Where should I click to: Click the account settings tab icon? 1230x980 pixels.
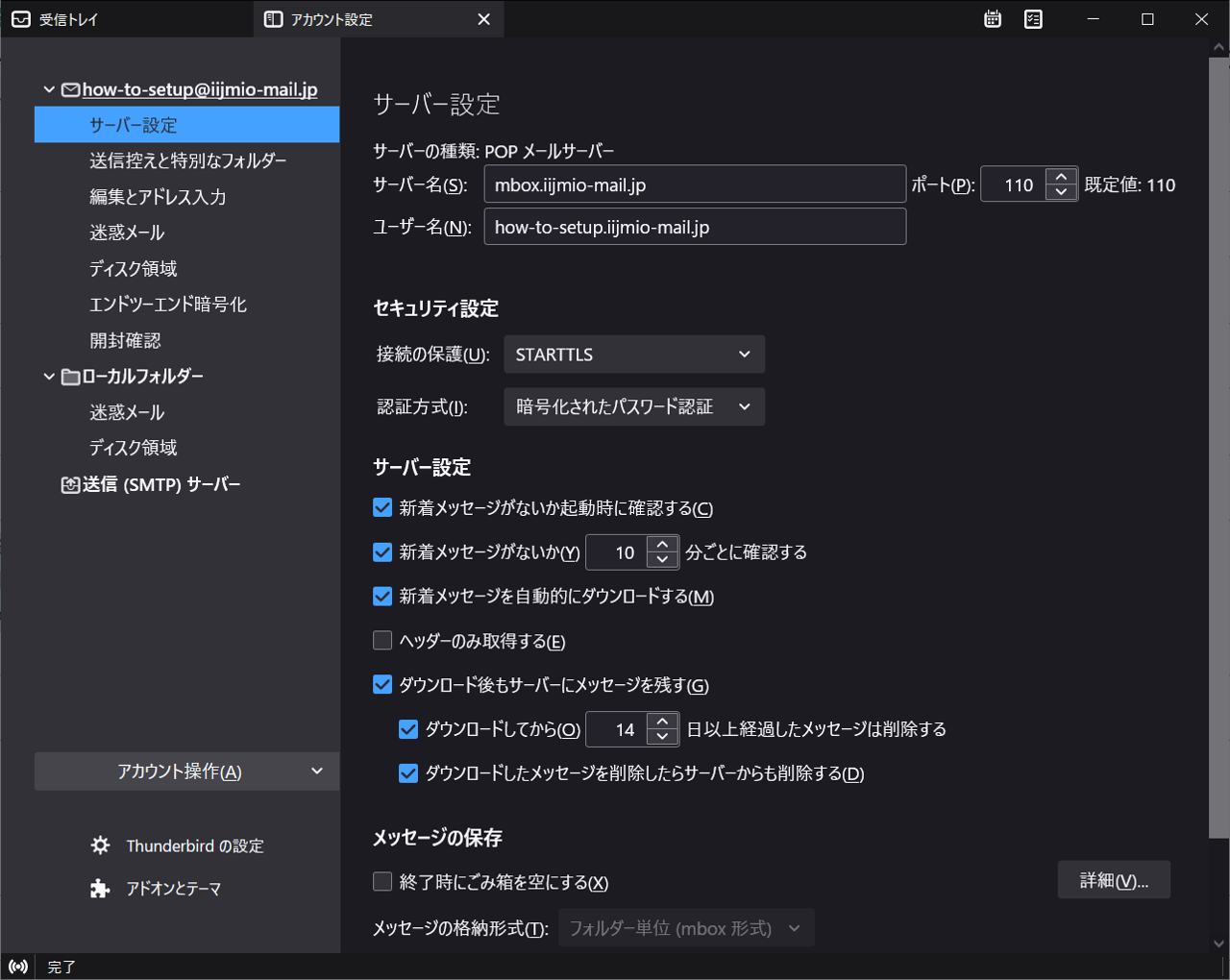click(x=274, y=19)
